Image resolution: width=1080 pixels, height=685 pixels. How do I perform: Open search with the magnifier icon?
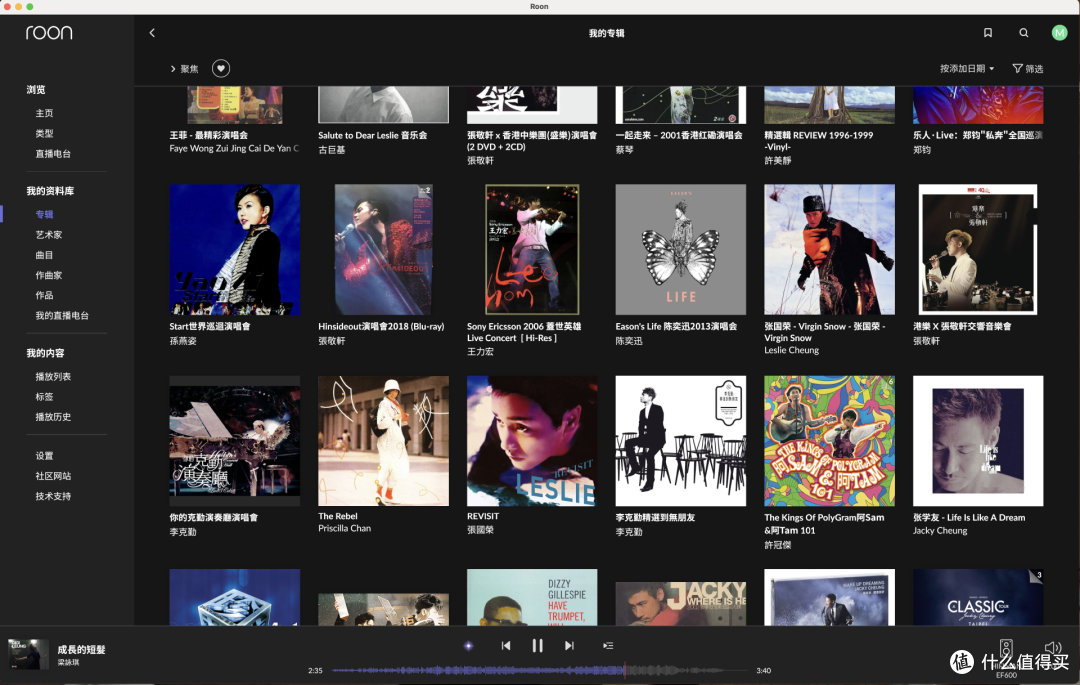coord(1024,32)
